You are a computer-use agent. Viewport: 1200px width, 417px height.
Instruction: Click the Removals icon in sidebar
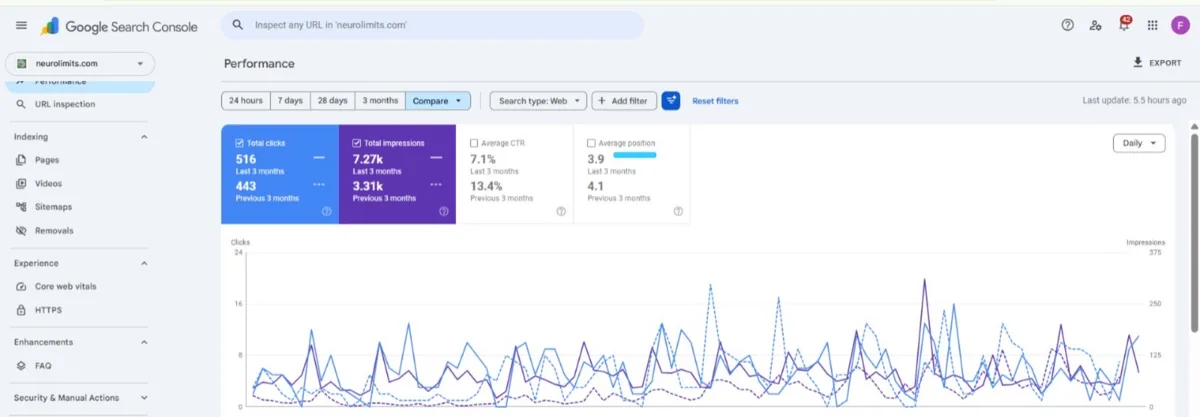click(22, 231)
